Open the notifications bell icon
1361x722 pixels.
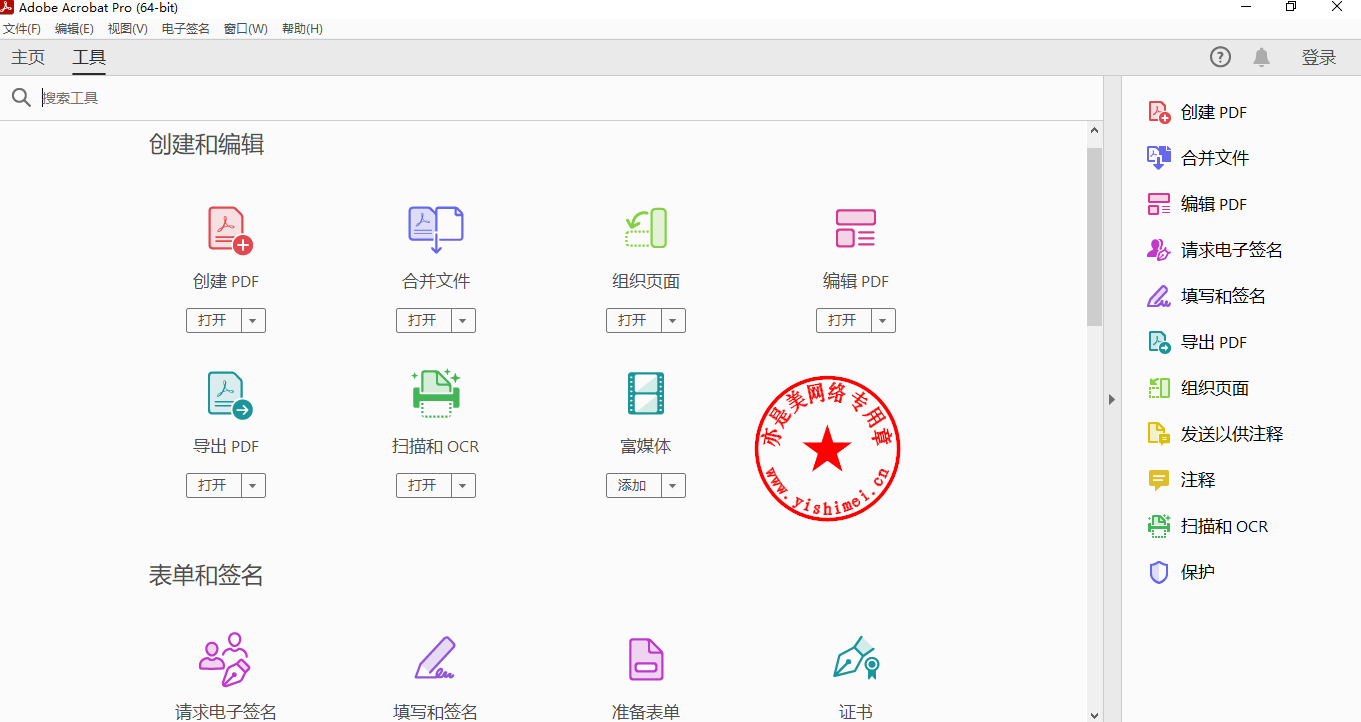point(1262,57)
